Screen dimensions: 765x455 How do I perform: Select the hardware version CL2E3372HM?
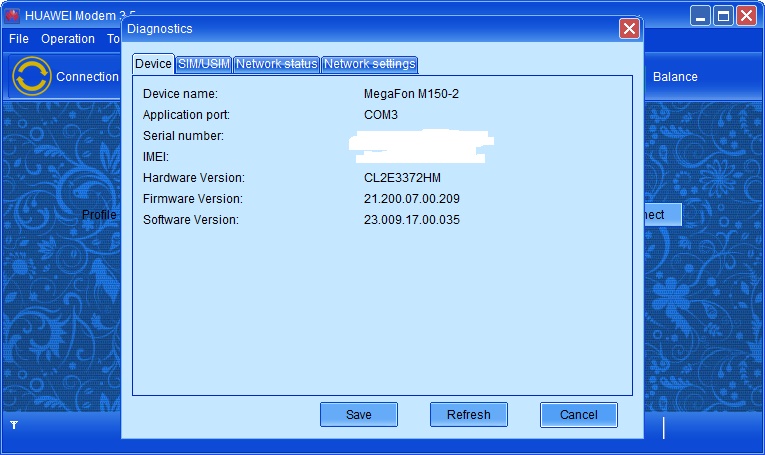pyautogui.click(x=402, y=178)
